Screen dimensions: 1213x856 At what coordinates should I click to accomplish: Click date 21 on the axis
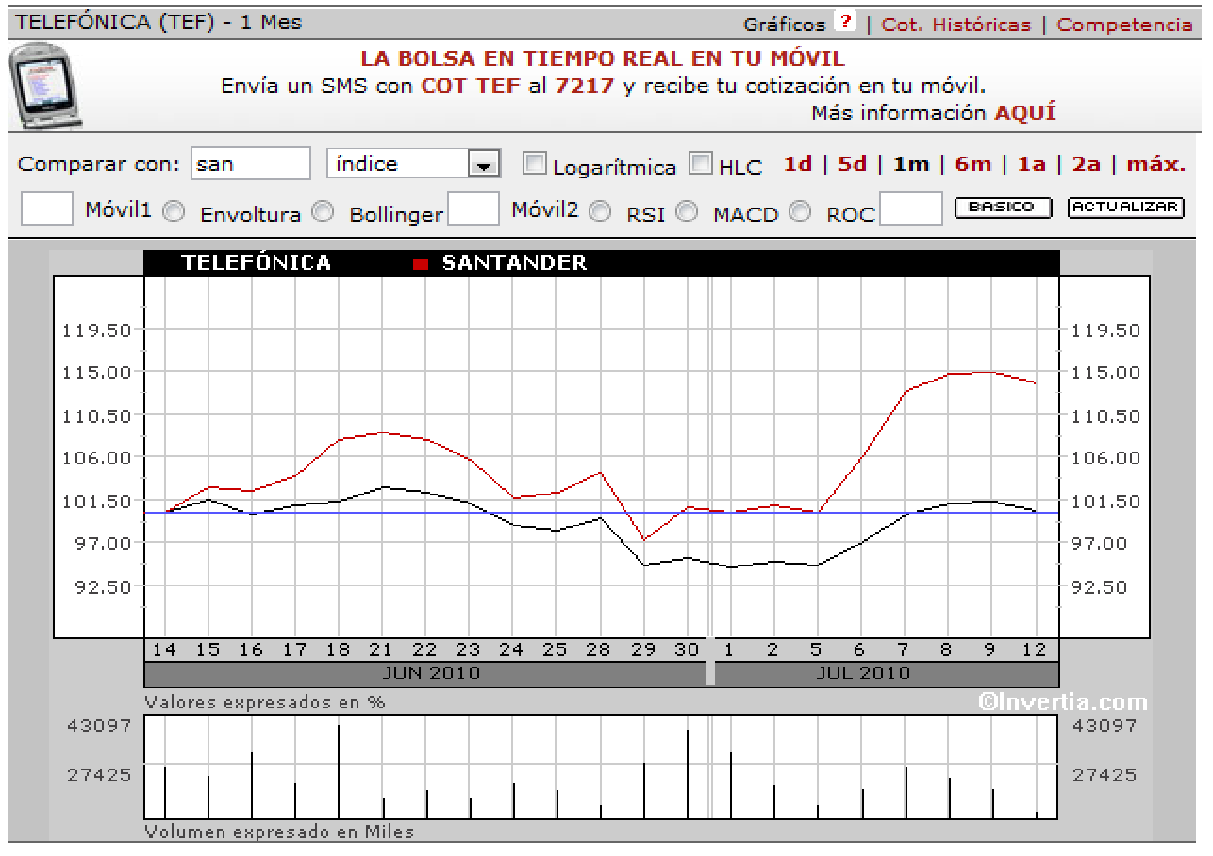pos(381,650)
